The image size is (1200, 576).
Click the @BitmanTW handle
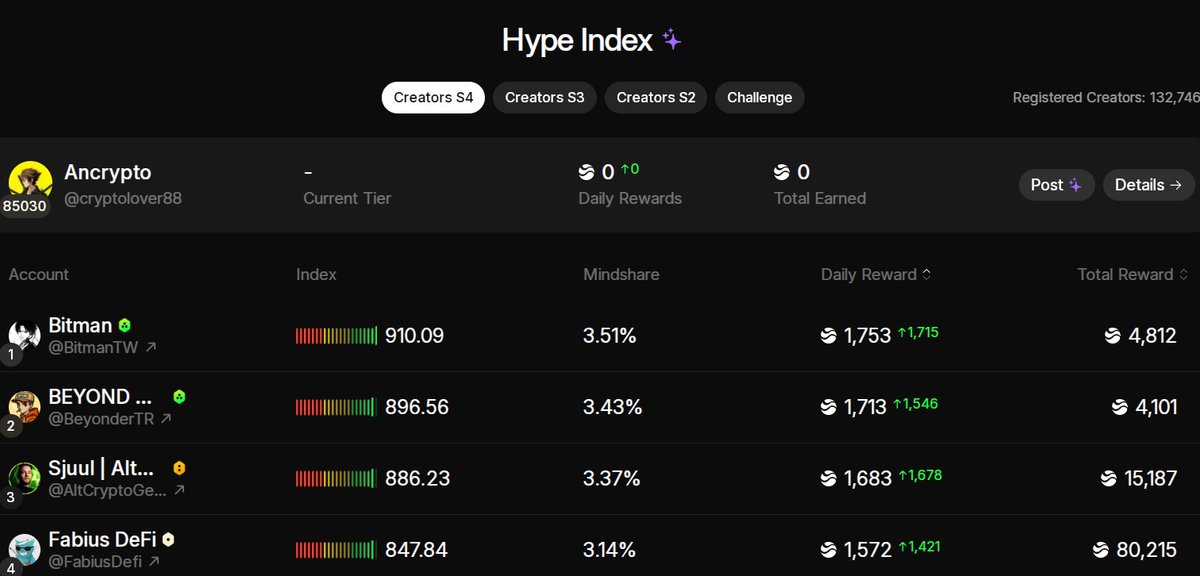(x=95, y=347)
